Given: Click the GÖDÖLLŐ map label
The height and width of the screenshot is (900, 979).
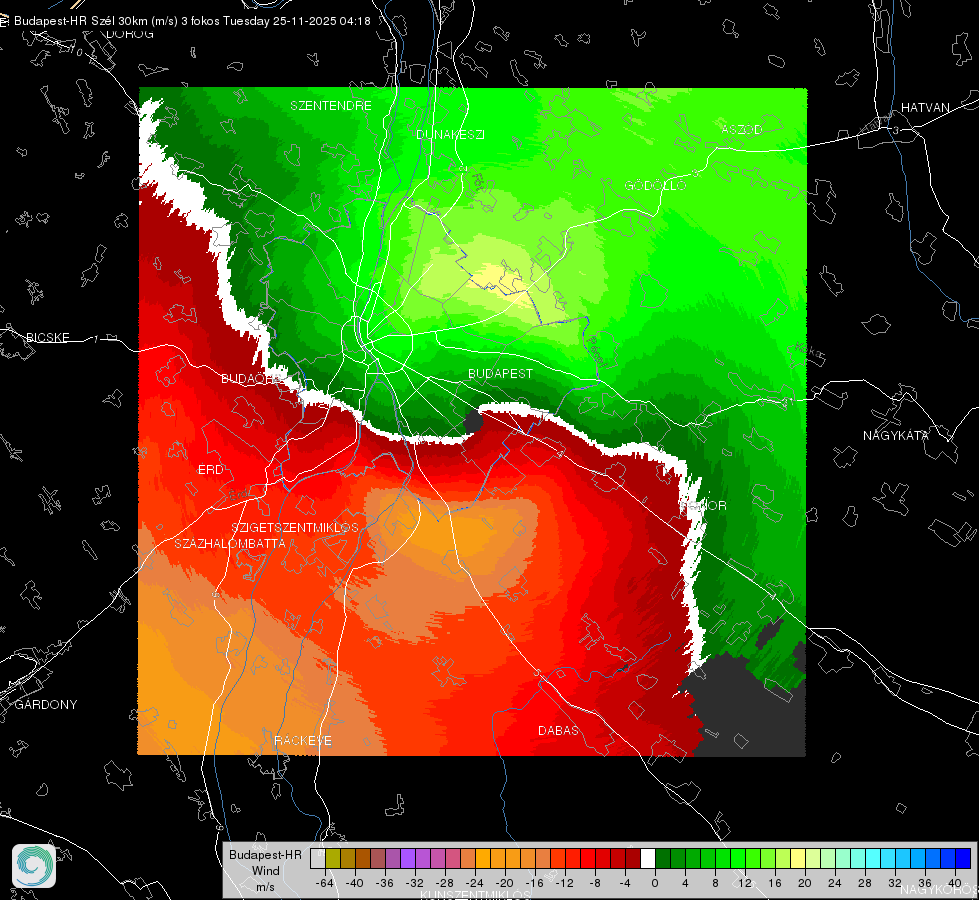Looking at the screenshot, I should tap(655, 185).
